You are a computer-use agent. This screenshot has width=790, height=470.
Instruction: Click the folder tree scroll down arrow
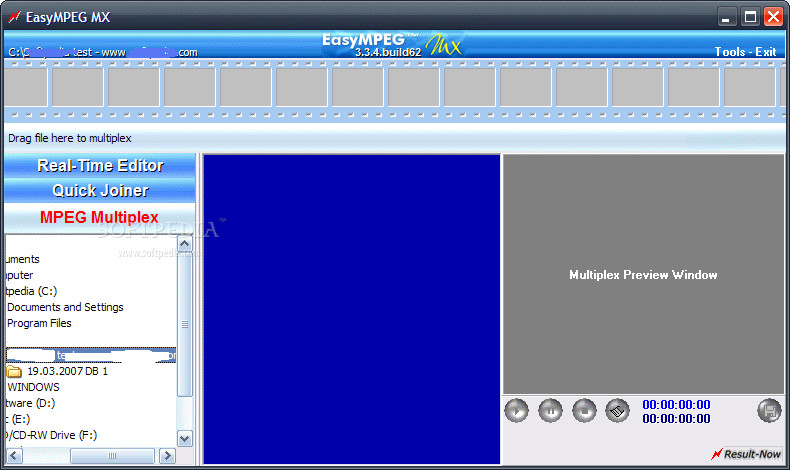pos(185,439)
